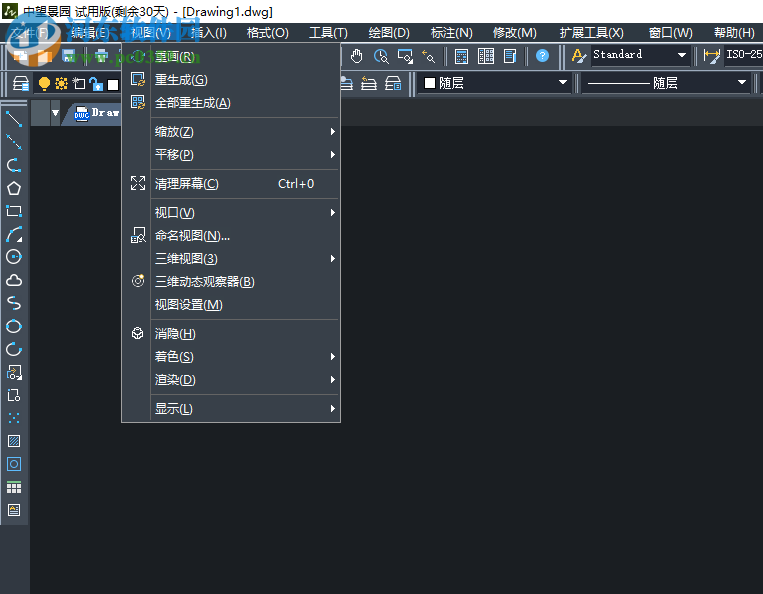This screenshot has width=763, height=594.
Task: Select the Elliptical arc tool
Action: [x=14, y=349]
